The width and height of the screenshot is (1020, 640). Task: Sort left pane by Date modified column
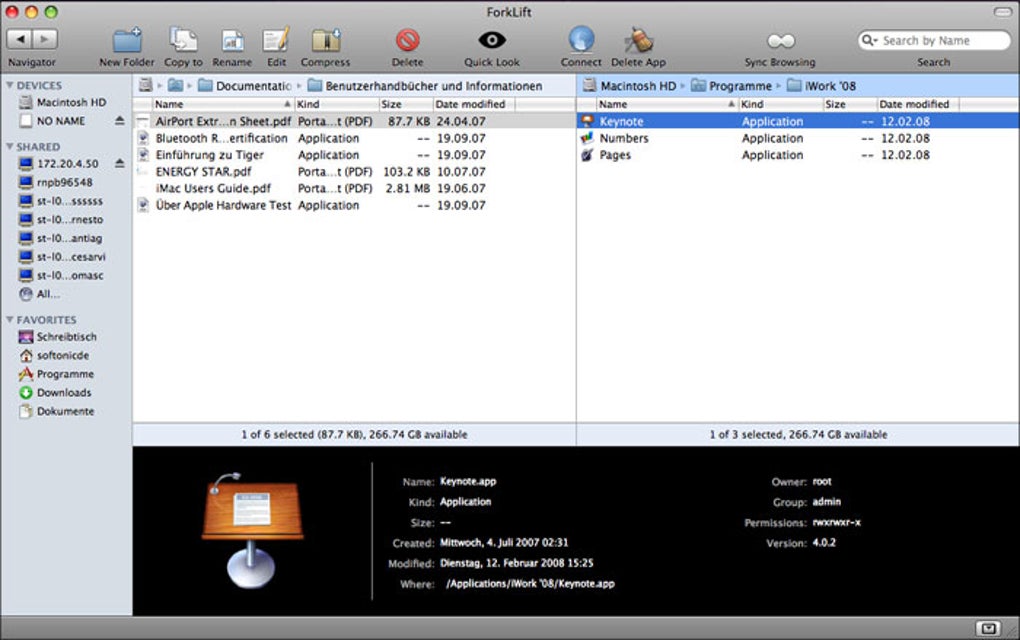tap(474, 104)
